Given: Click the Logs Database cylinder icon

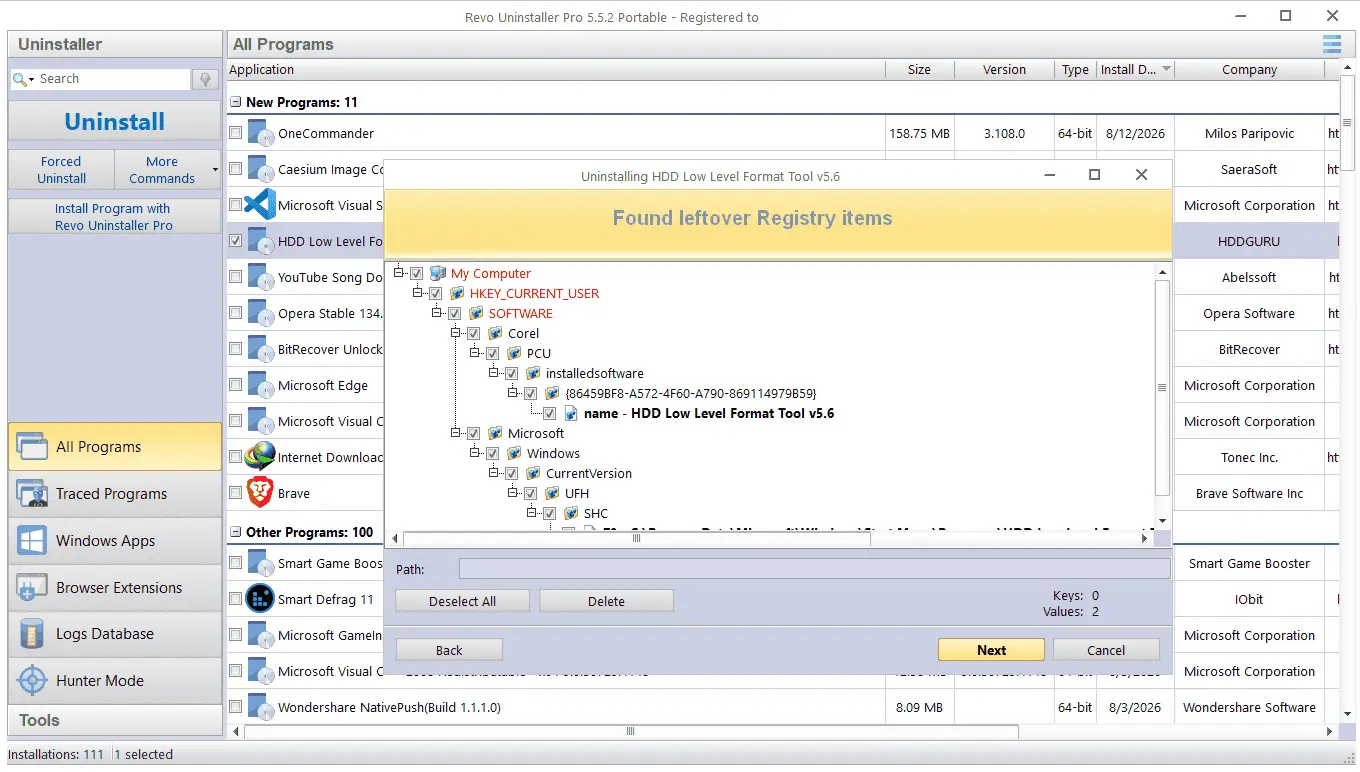Looking at the screenshot, I should (32, 634).
